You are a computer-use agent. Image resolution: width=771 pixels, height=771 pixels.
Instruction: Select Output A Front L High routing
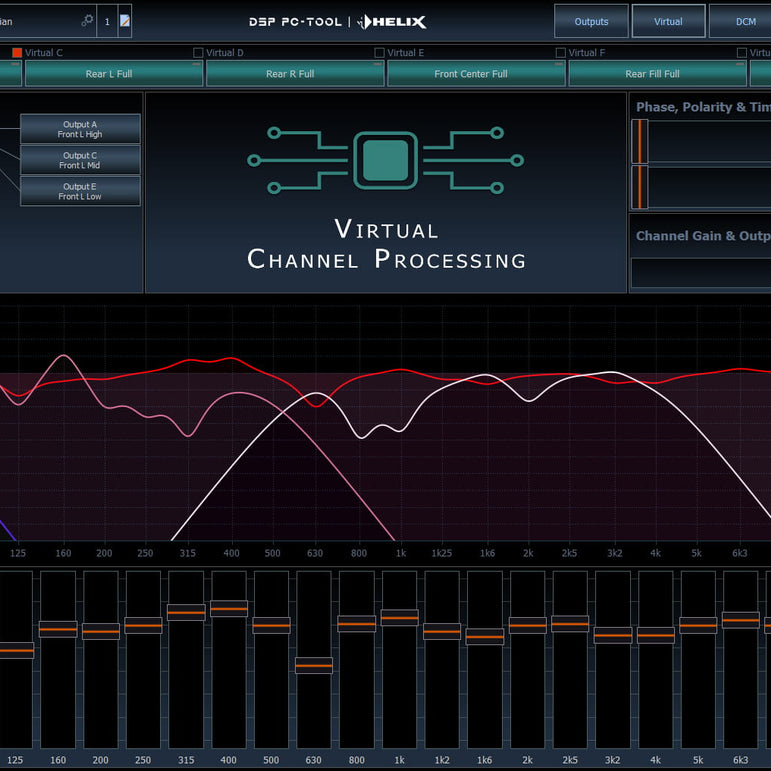[80, 129]
